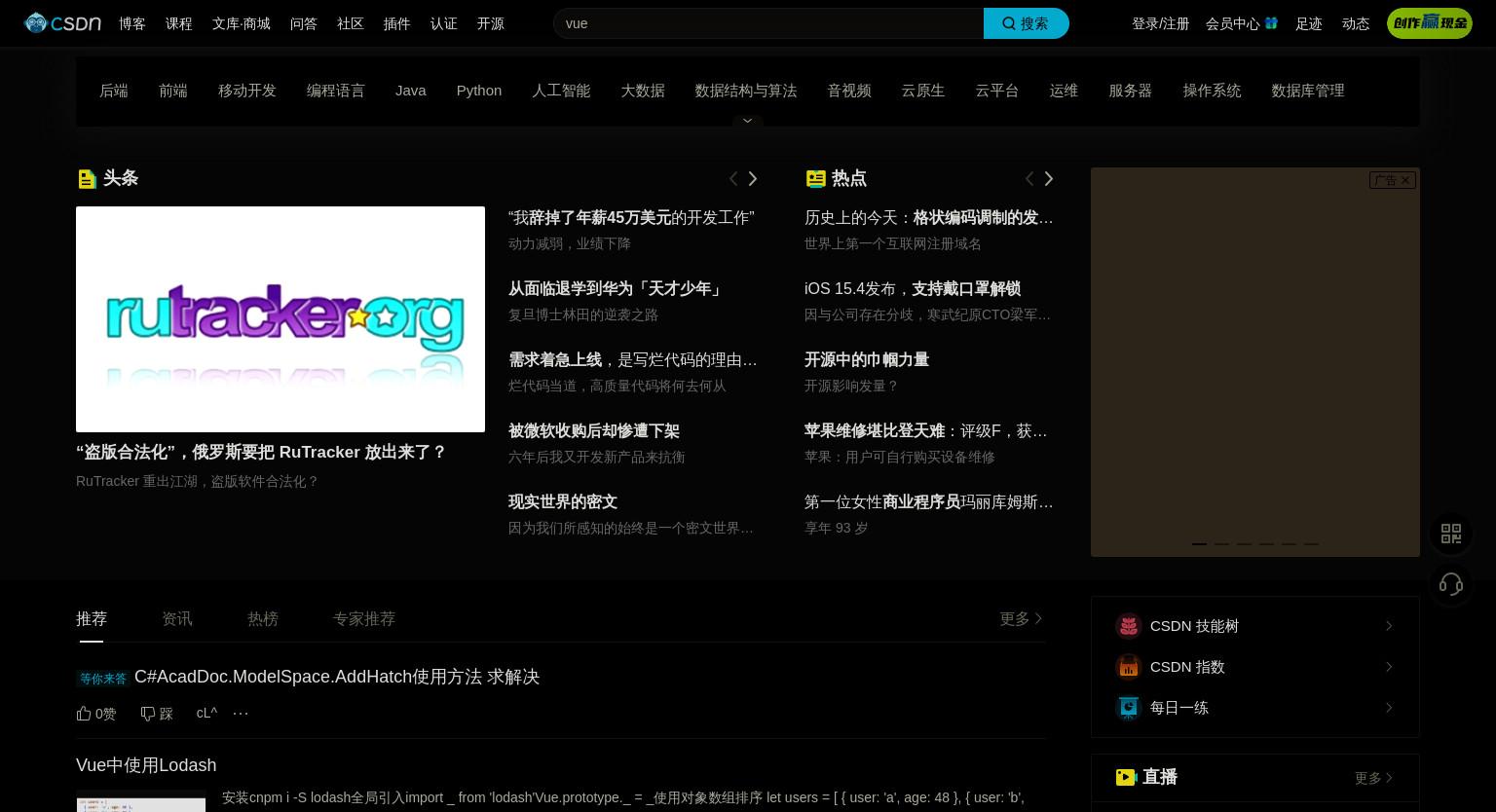Switch to the 推荐 tab
The image size is (1496, 812).
92,618
